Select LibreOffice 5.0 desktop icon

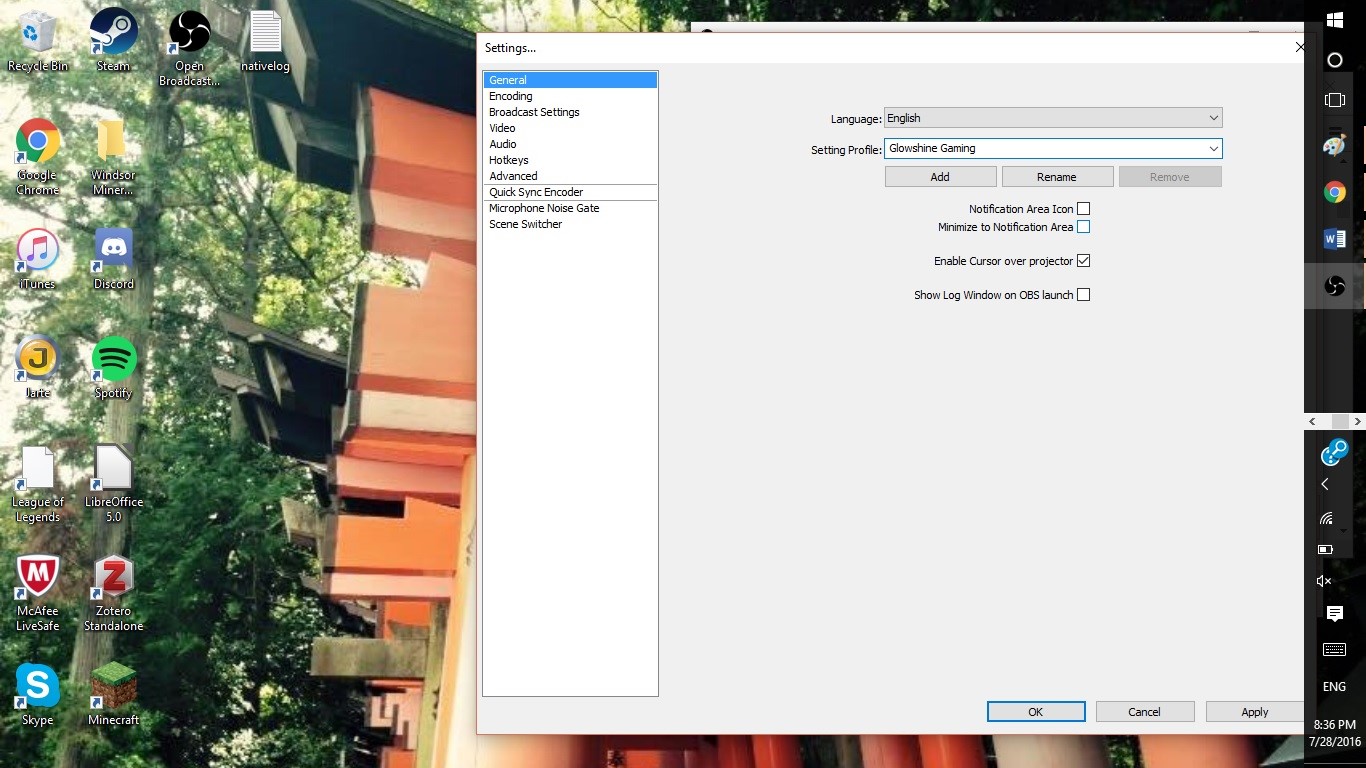pyautogui.click(x=113, y=484)
